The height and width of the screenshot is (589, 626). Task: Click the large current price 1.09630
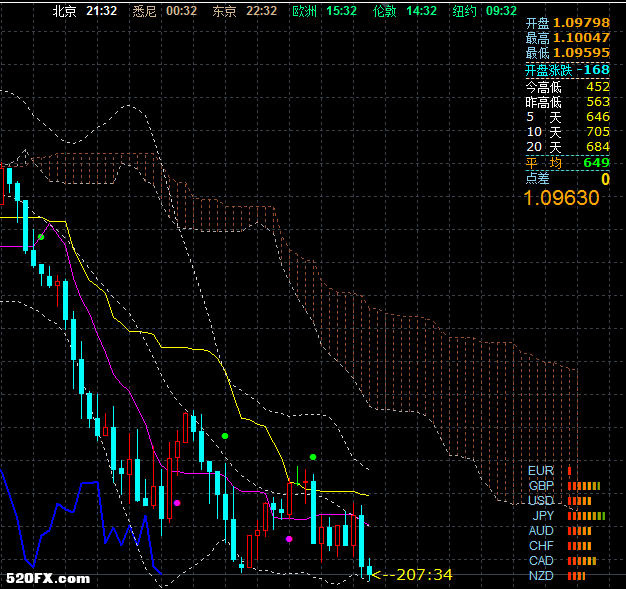point(562,198)
